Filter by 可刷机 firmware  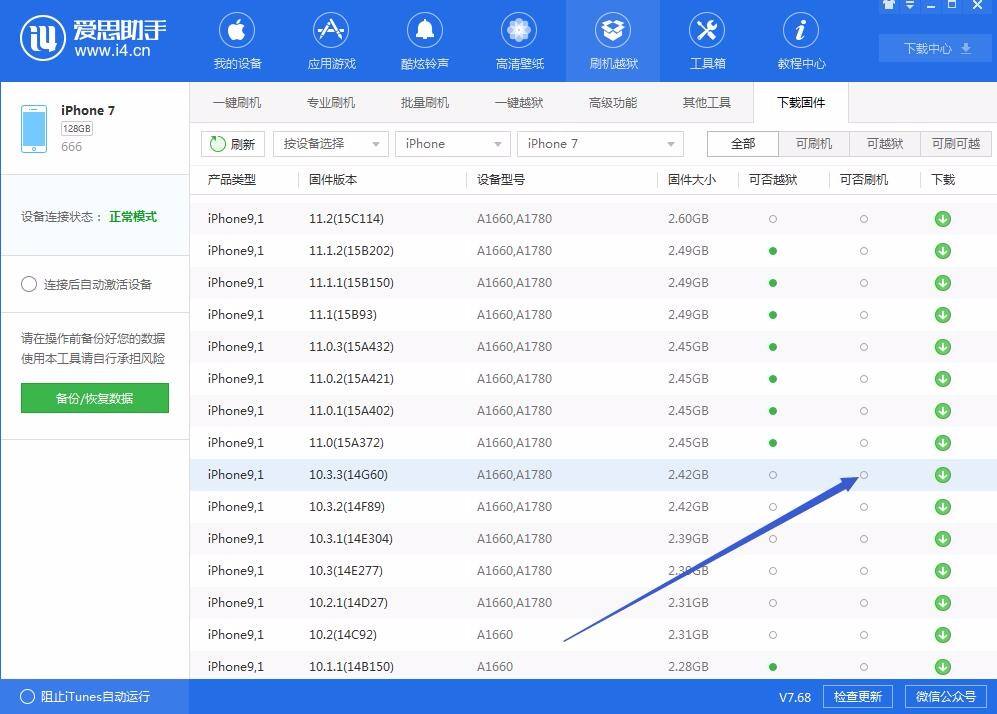(x=814, y=144)
